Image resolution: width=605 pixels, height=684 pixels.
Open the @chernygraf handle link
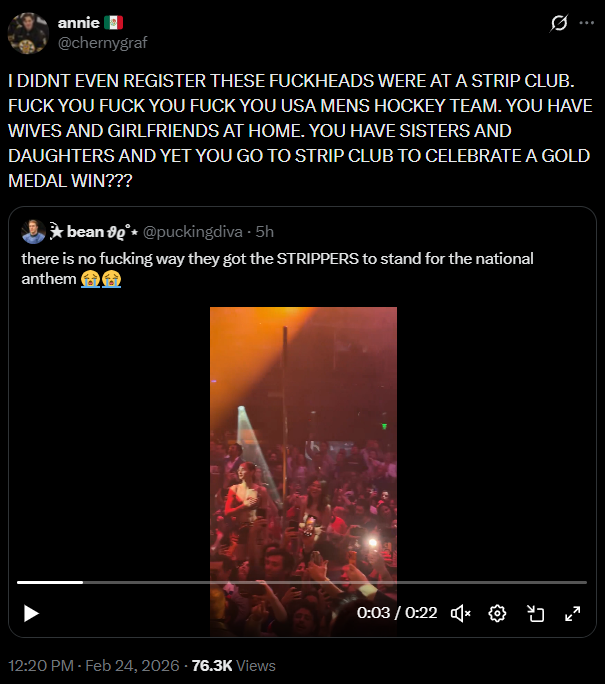103,43
